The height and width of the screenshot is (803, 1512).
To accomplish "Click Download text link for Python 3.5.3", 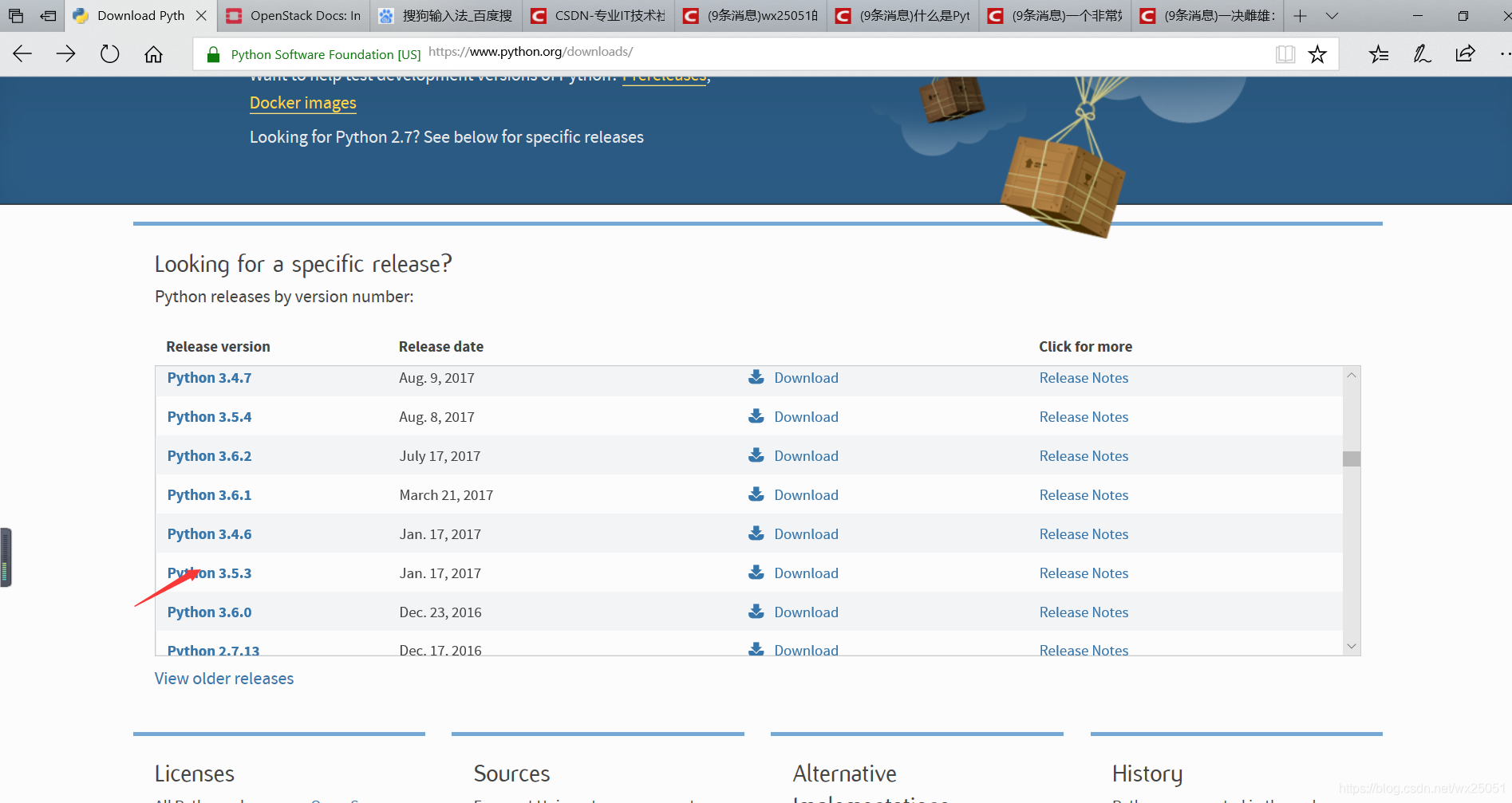I will coord(806,573).
